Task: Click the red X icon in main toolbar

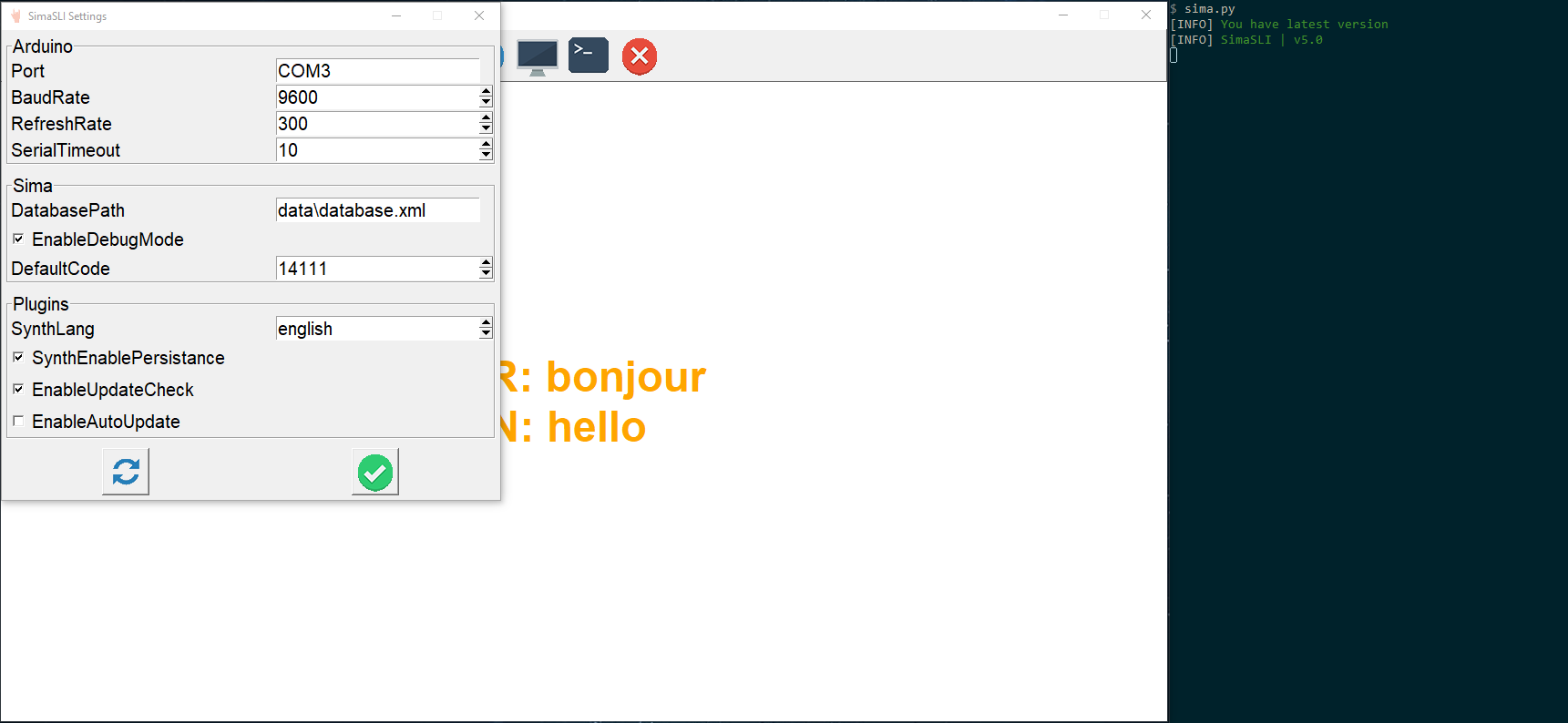Action: click(640, 56)
